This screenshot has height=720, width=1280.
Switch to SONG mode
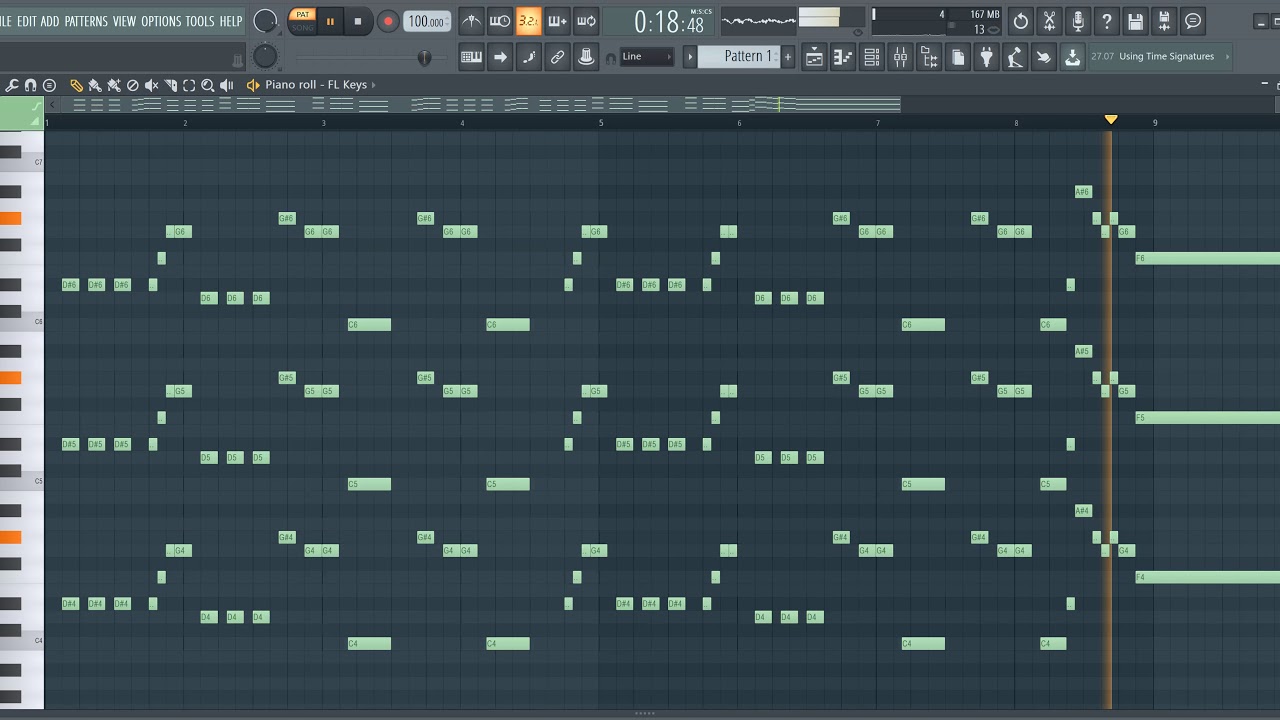(x=302, y=27)
